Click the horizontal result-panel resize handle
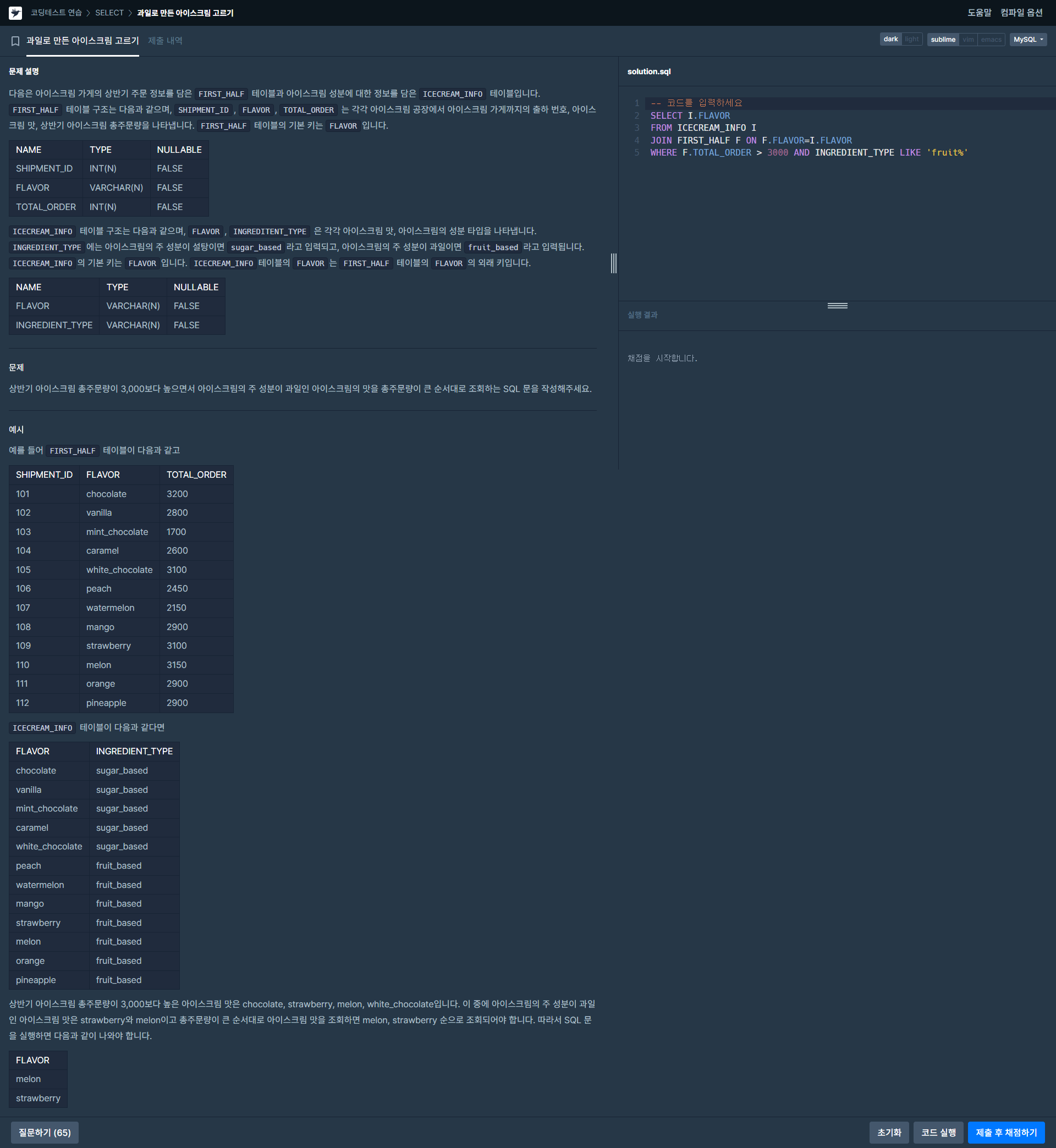Viewport: 1056px width, 1148px height. [x=837, y=306]
